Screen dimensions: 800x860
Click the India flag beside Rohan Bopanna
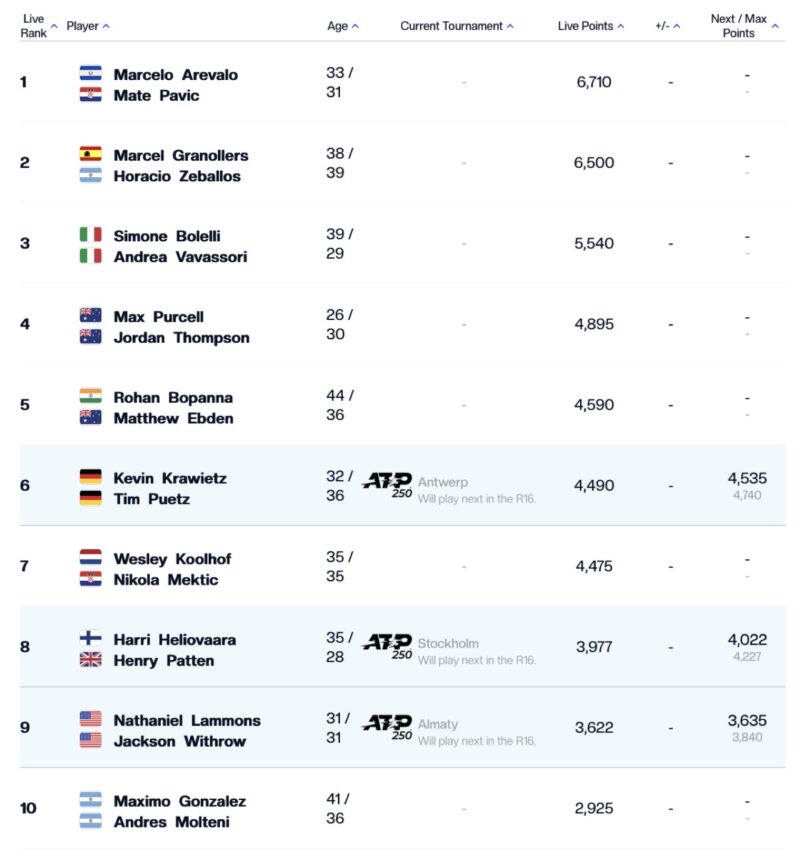[x=90, y=396]
